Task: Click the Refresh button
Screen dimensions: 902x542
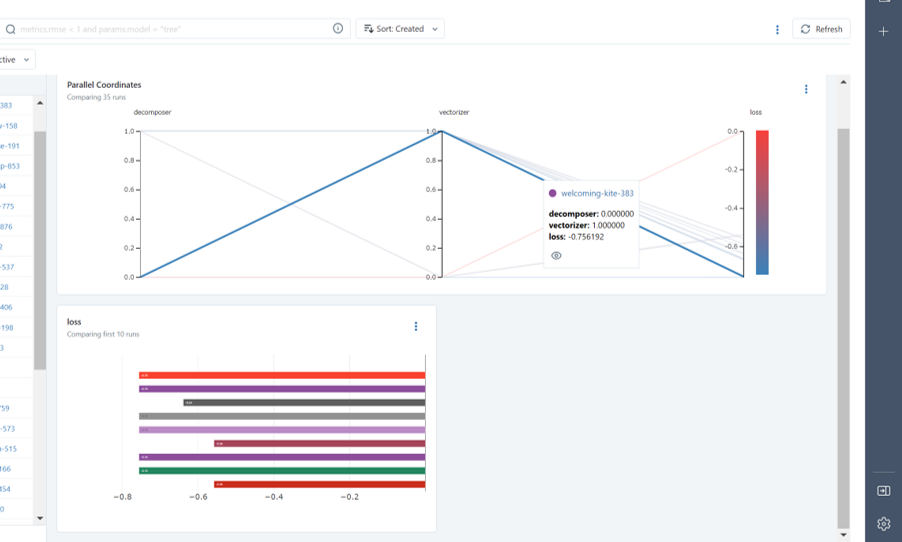Action: [821, 29]
